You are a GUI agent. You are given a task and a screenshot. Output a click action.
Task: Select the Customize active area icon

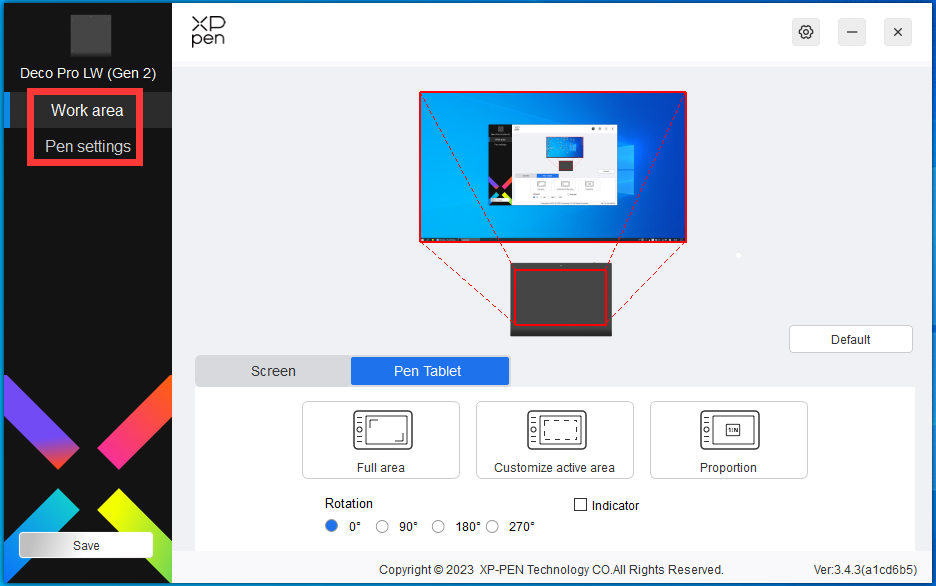point(554,430)
